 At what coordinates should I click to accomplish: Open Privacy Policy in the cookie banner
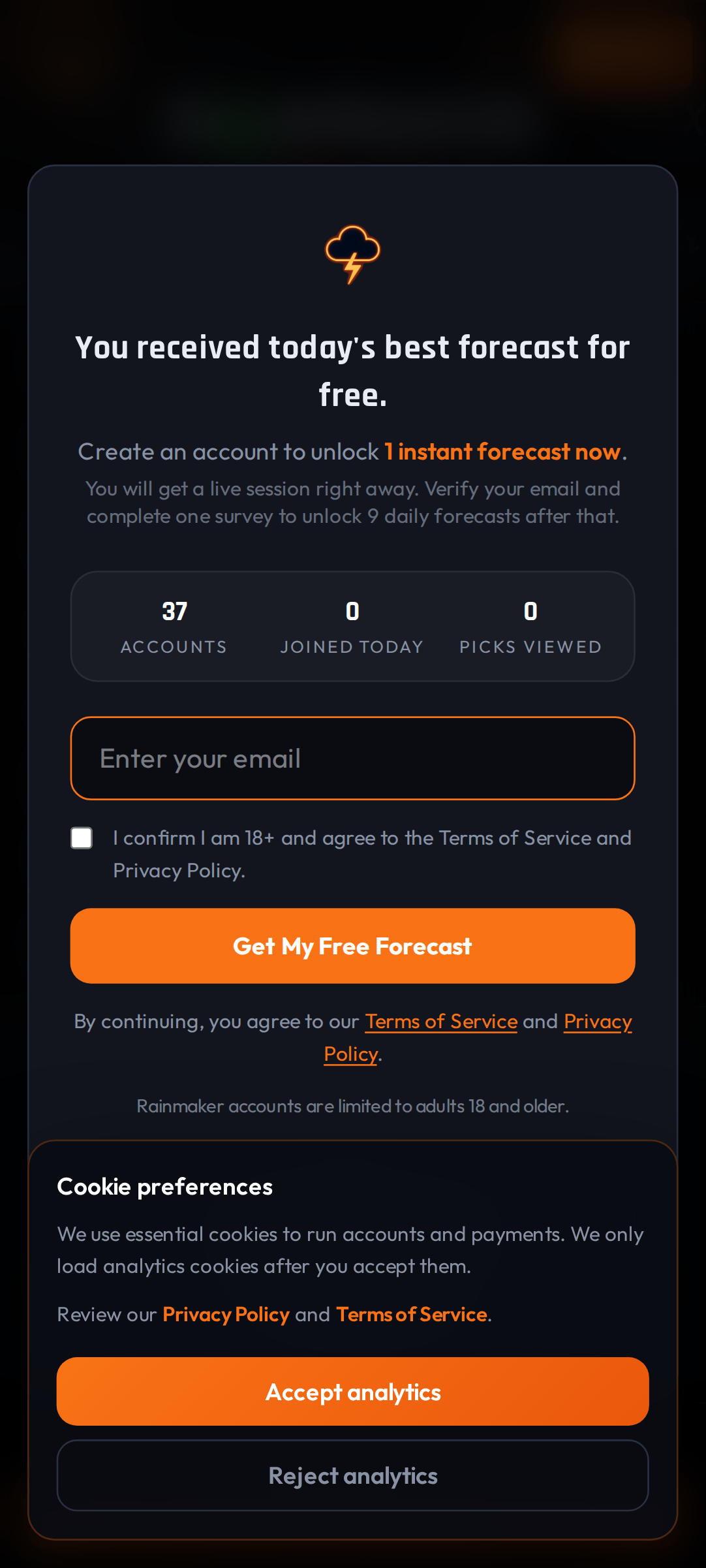tap(226, 1314)
